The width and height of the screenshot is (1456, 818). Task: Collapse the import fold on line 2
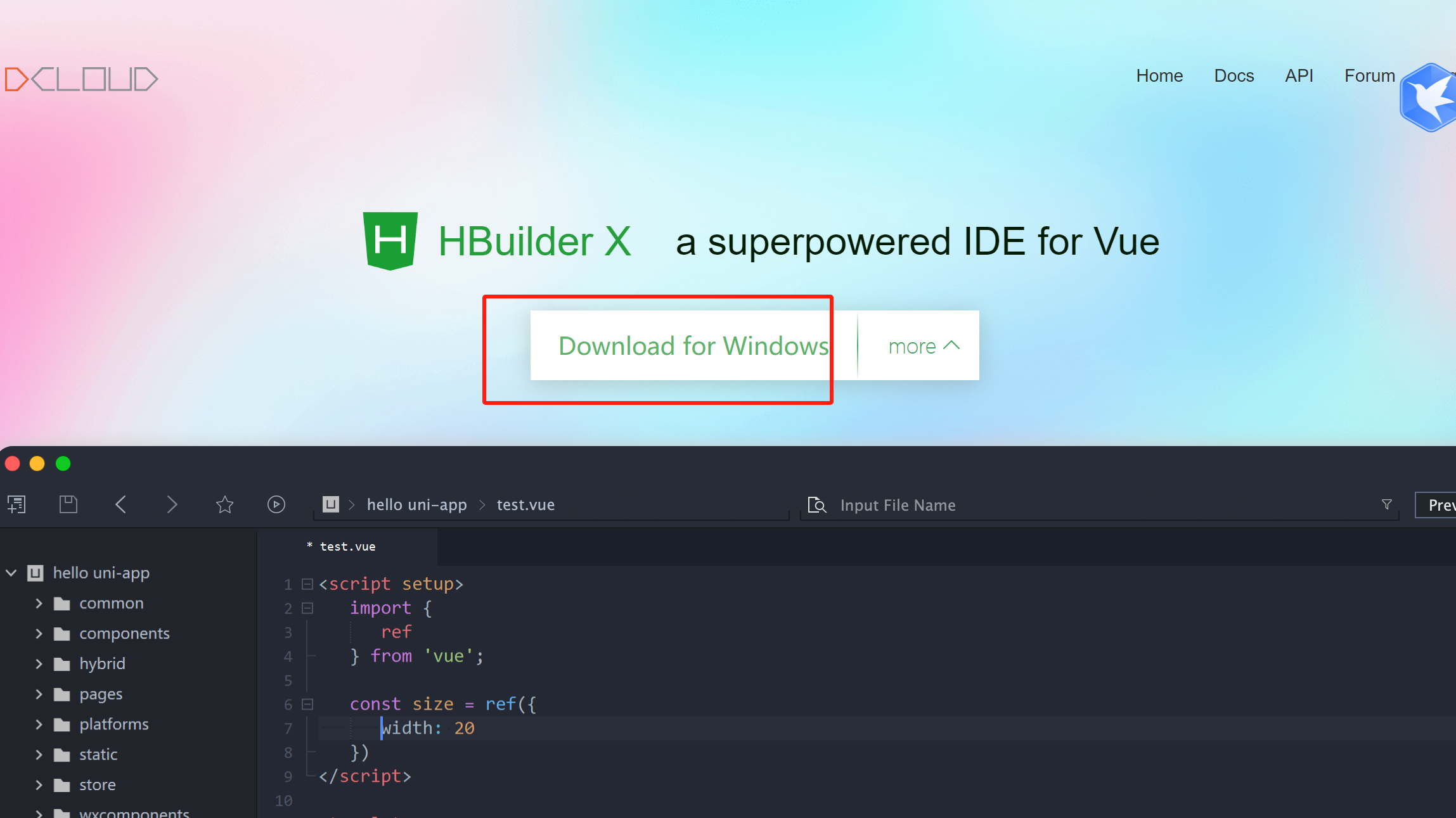point(307,608)
